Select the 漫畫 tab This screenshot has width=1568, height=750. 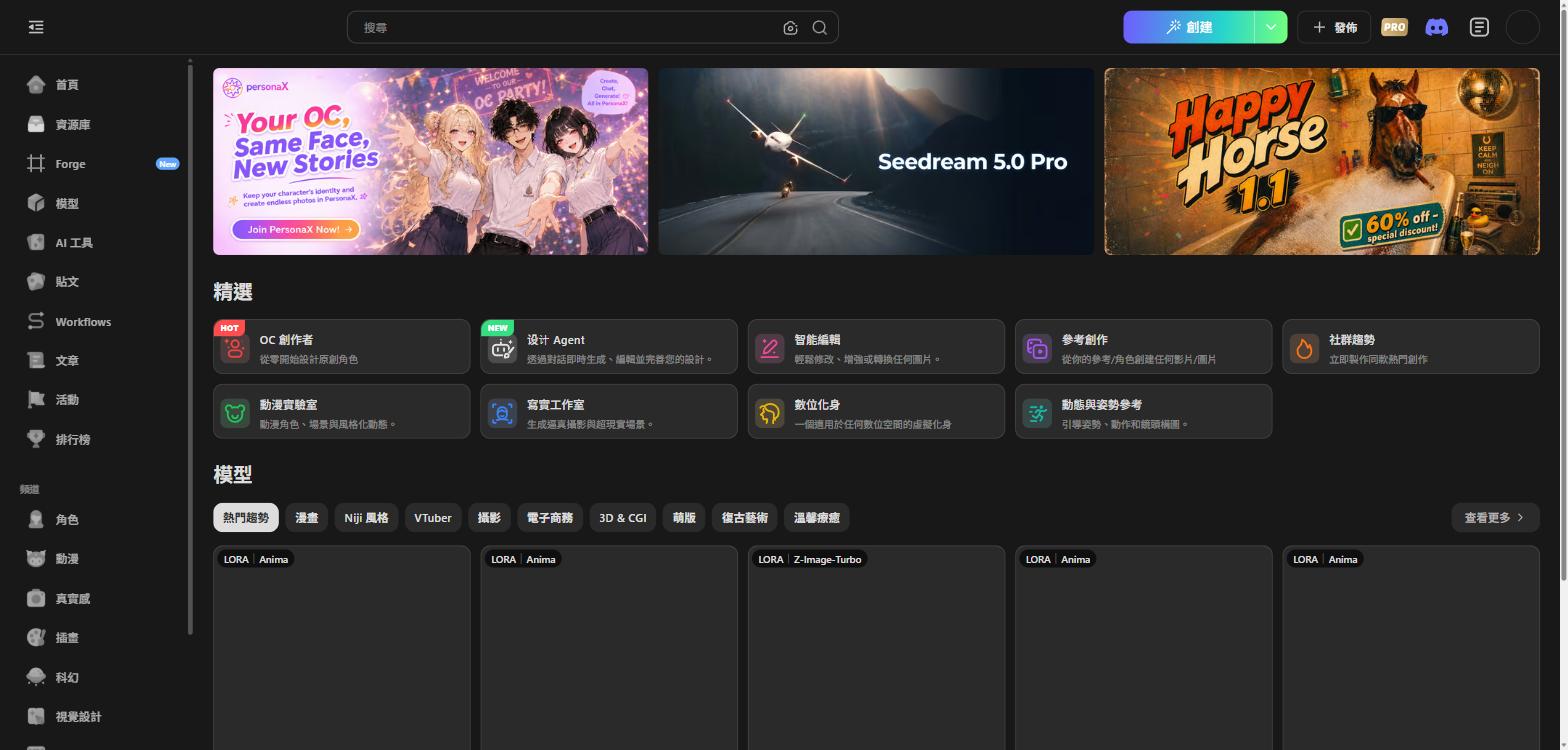tap(307, 517)
